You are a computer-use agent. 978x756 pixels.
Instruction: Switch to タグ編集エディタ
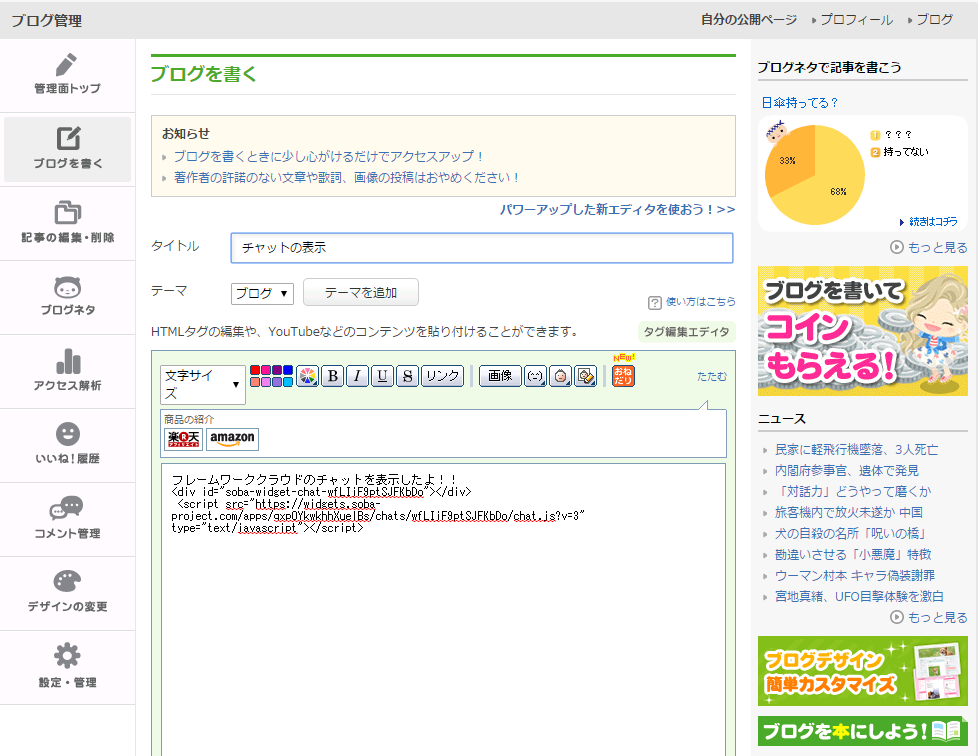[x=686, y=331]
